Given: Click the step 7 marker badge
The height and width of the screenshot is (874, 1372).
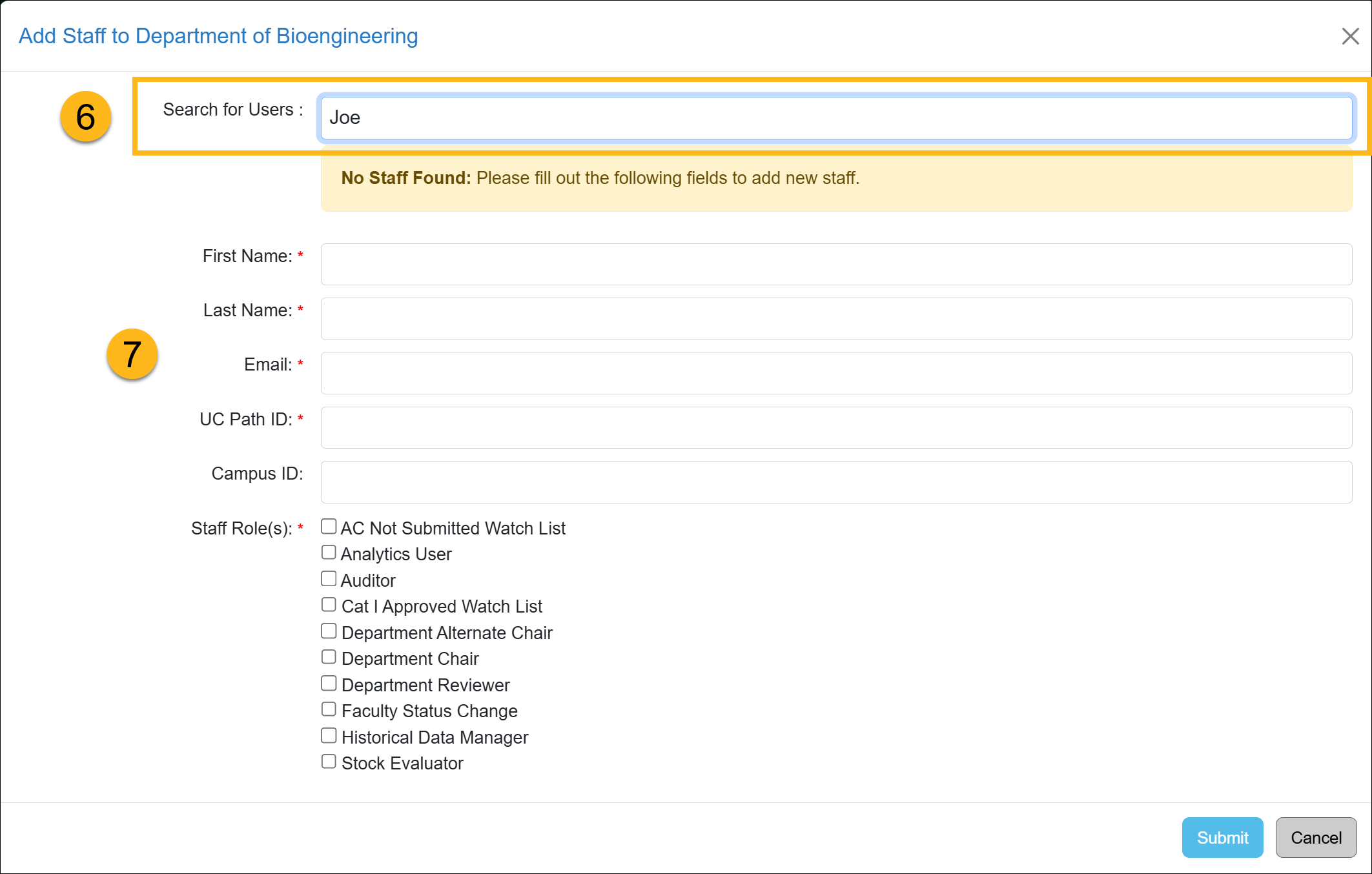Looking at the screenshot, I should [132, 354].
